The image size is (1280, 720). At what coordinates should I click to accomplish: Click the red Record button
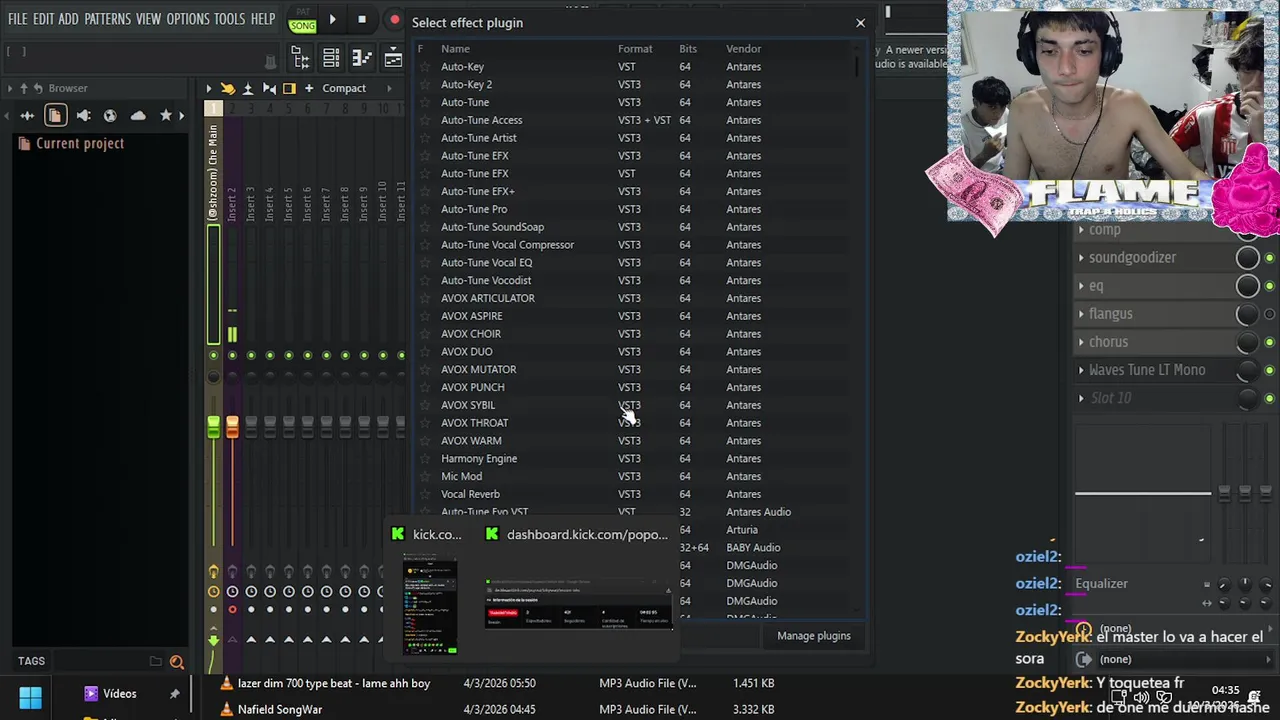[394, 19]
